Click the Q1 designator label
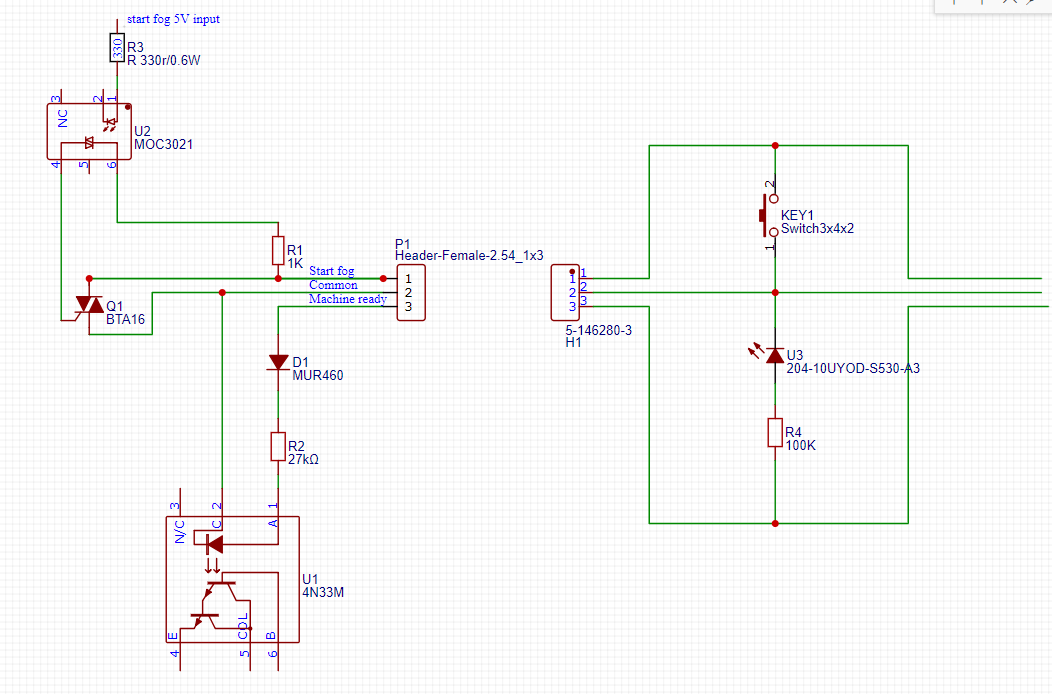This screenshot has width=1052, height=694. [115, 307]
